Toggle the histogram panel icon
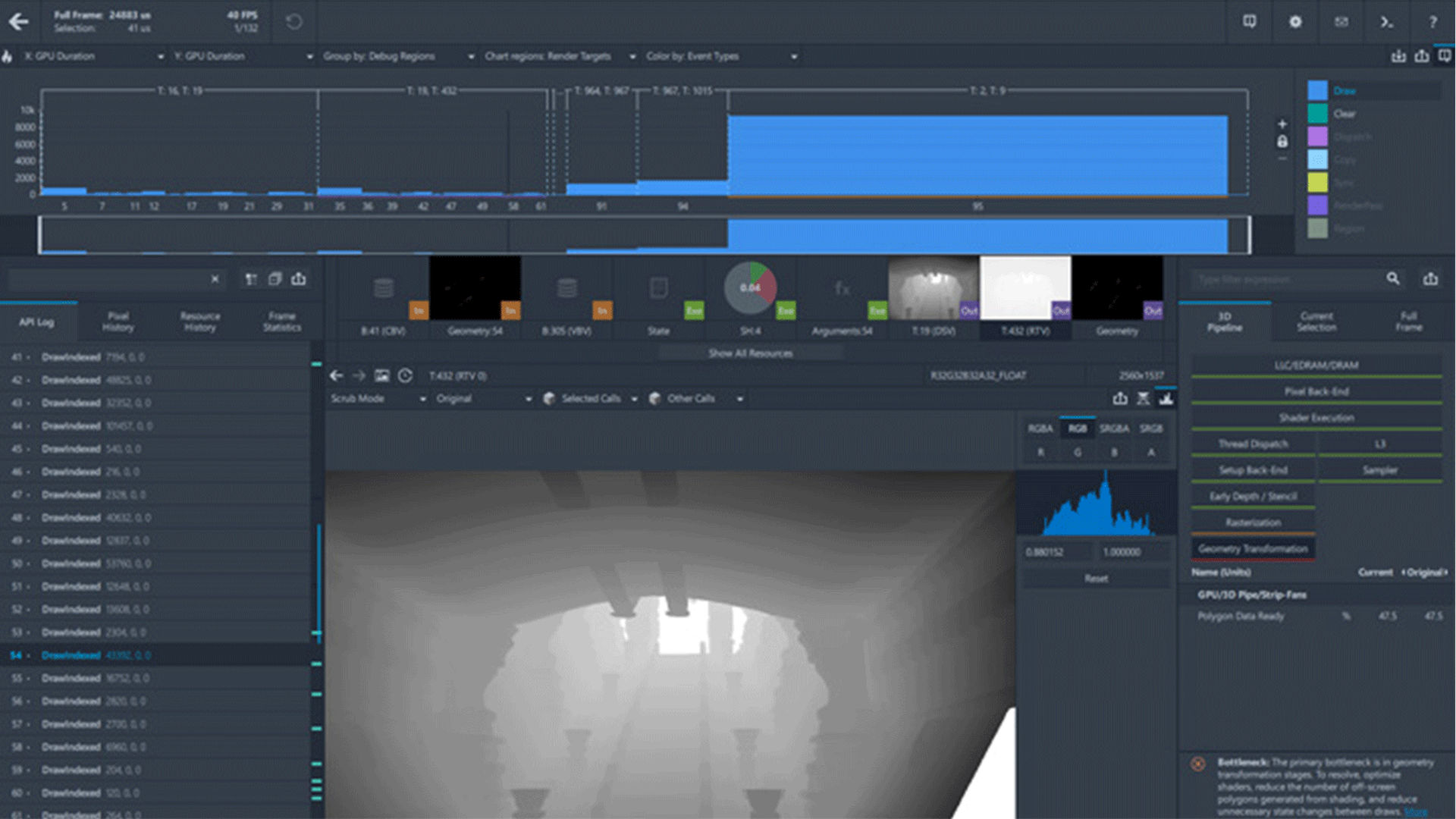 (x=1166, y=398)
